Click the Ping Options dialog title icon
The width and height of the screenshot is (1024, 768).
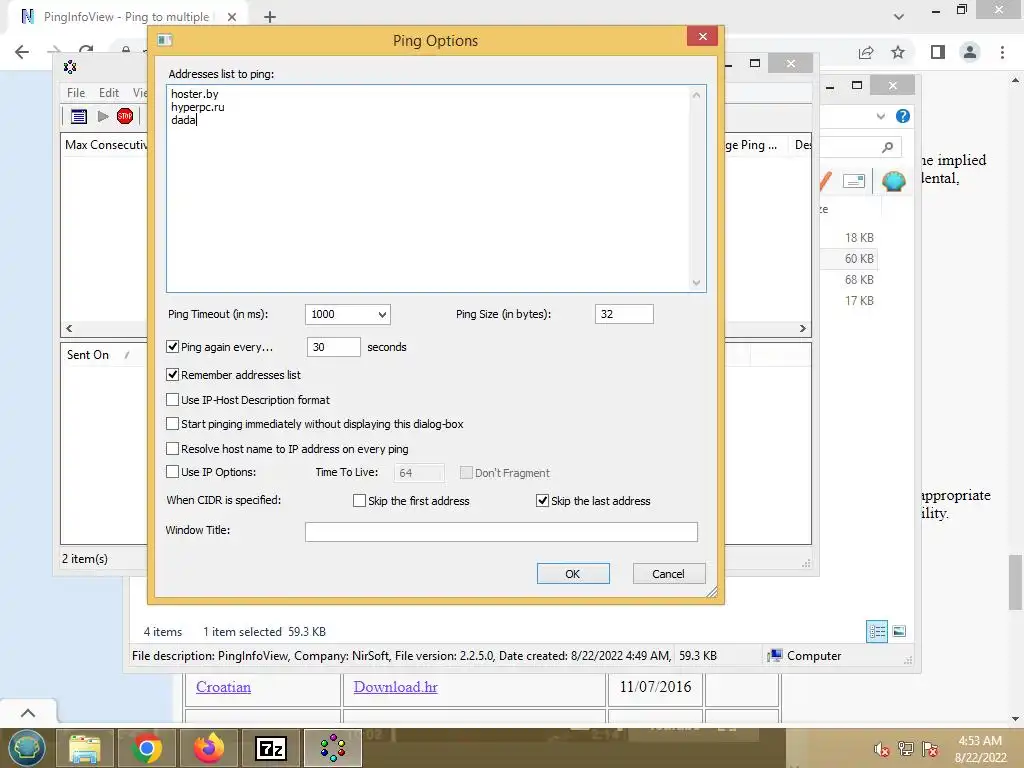coord(165,40)
